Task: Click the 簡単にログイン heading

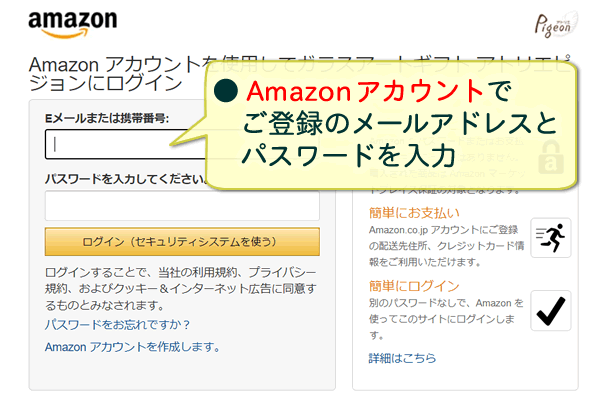Action: pyautogui.click(x=414, y=286)
